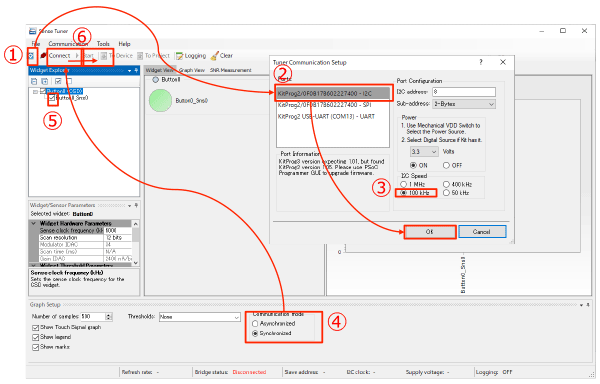Click the Connect toolbar button
Screen dimensions: 600x384
click(56, 56)
